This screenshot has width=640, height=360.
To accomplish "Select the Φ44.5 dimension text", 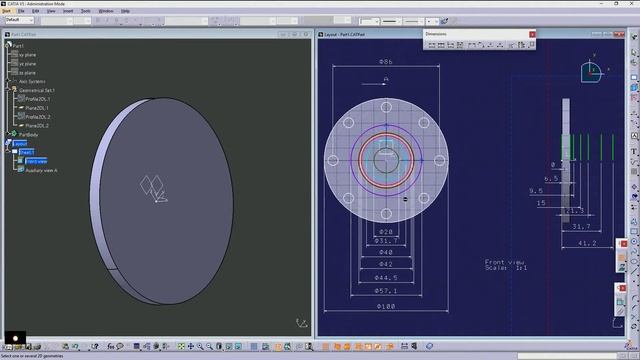I will (386, 278).
